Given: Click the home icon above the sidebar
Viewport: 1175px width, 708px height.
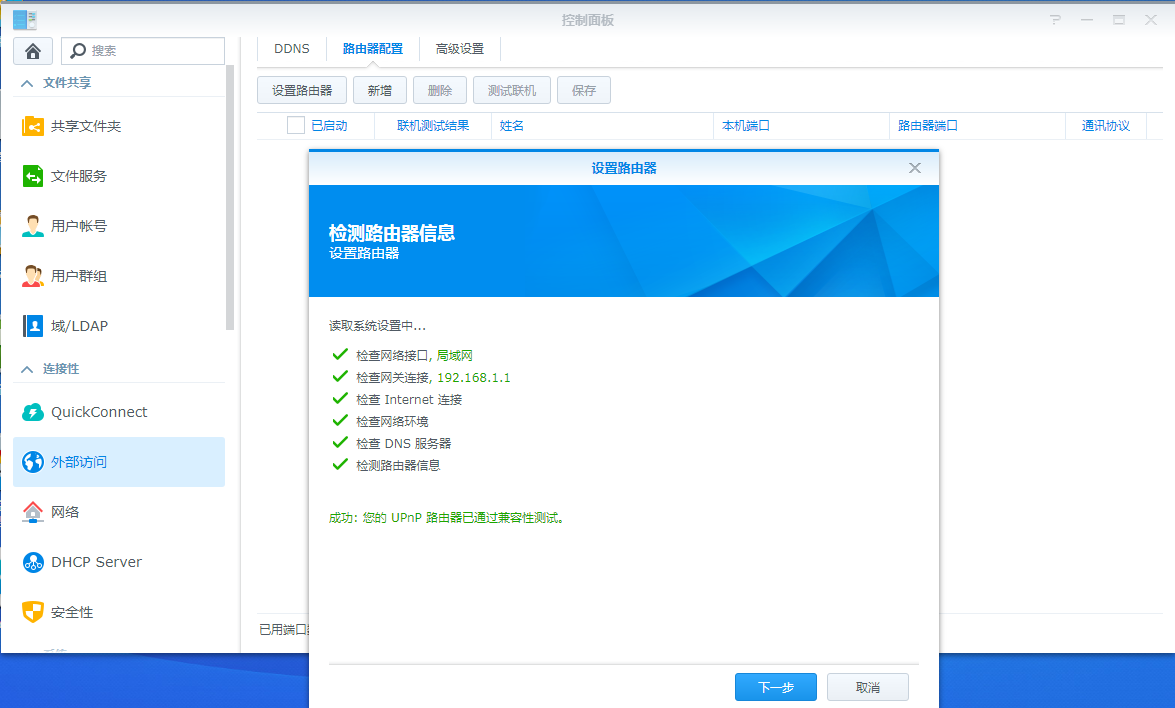Looking at the screenshot, I should pyautogui.click(x=32, y=50).
